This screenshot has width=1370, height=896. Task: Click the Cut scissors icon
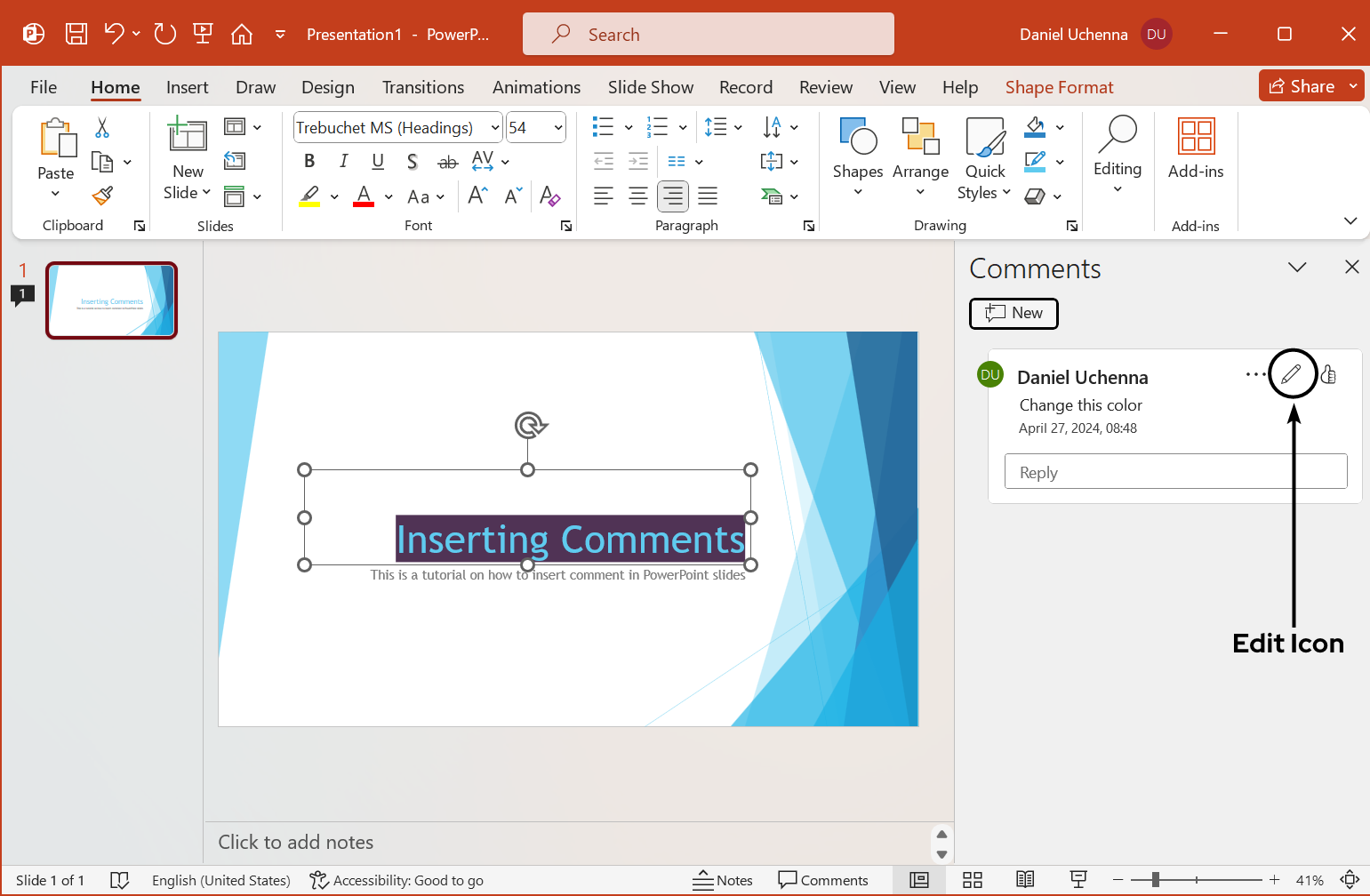(x=102, y=128)
